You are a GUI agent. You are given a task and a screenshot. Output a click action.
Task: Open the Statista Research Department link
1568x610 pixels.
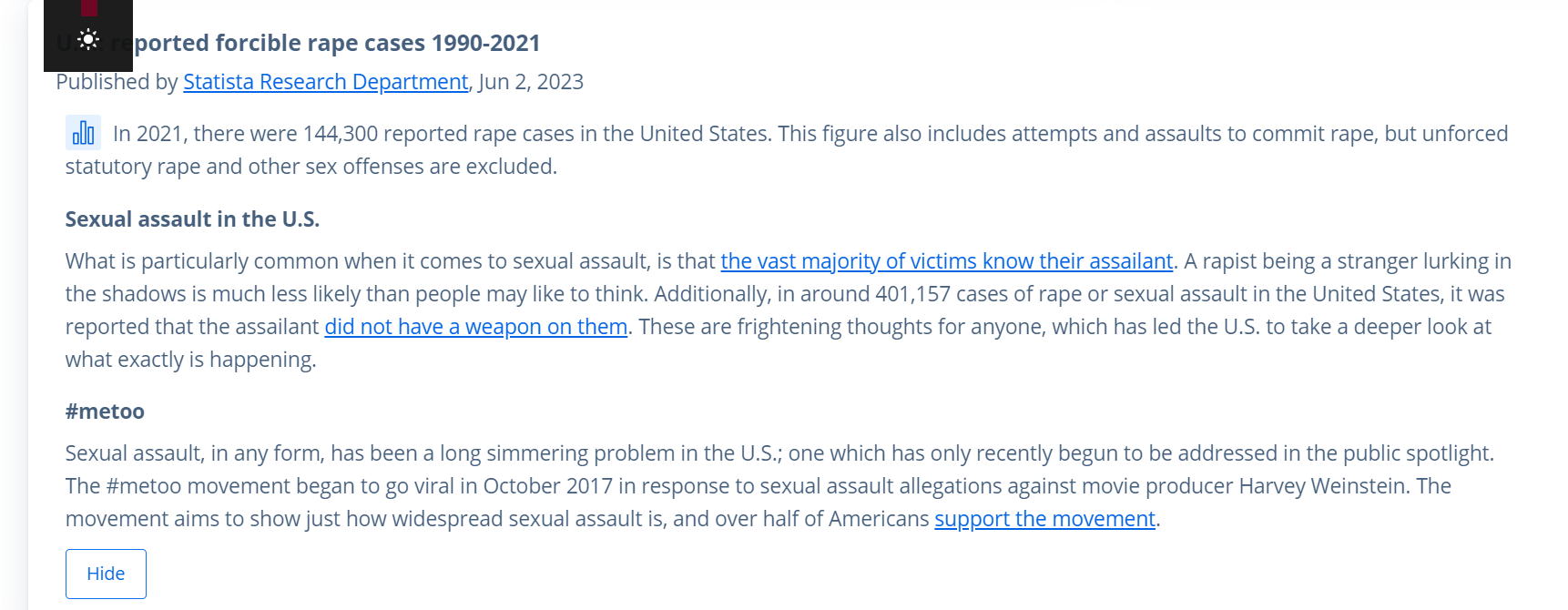pyautogui.click(x=325, y=82)
